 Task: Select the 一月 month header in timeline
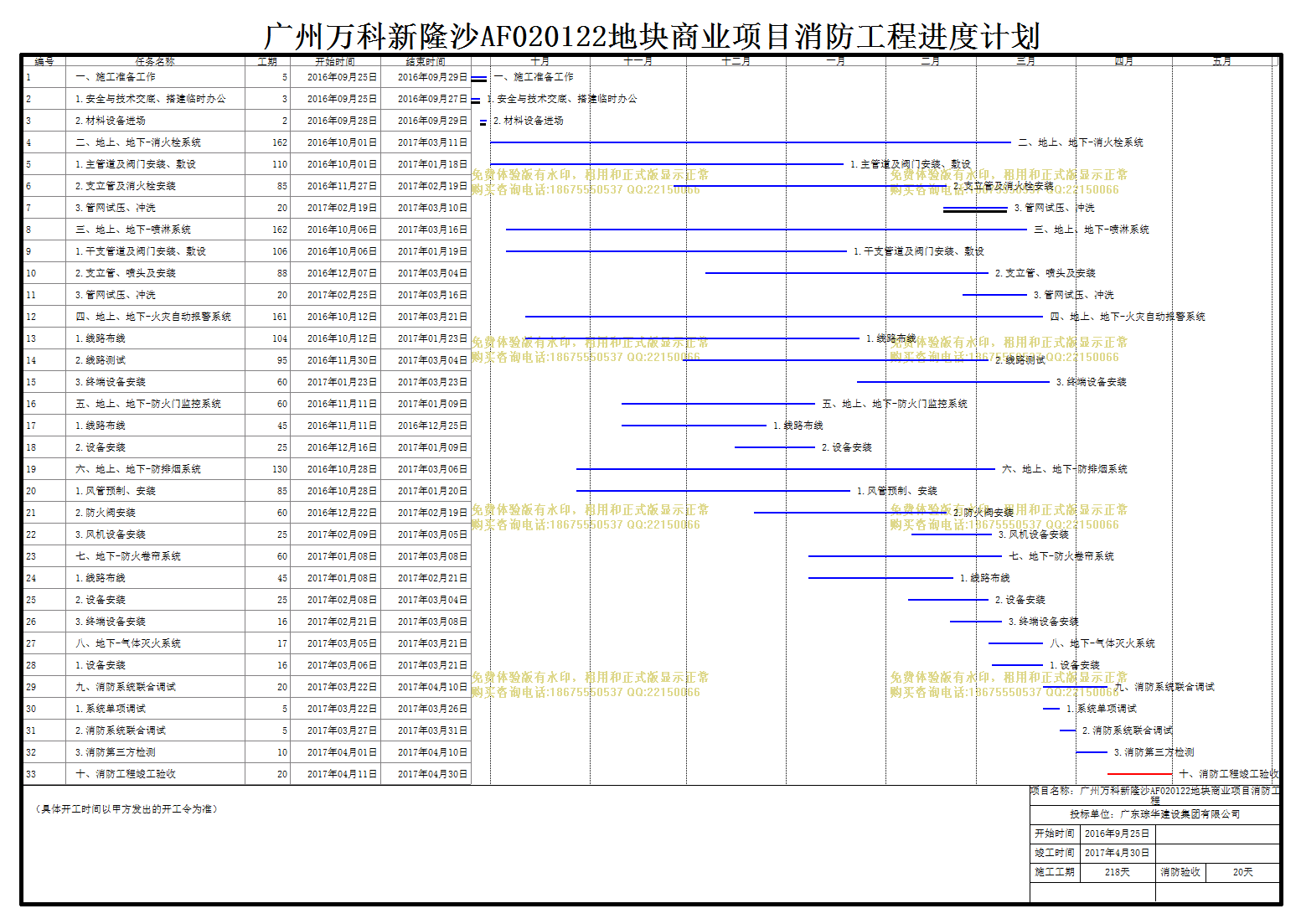click(835, 61)
